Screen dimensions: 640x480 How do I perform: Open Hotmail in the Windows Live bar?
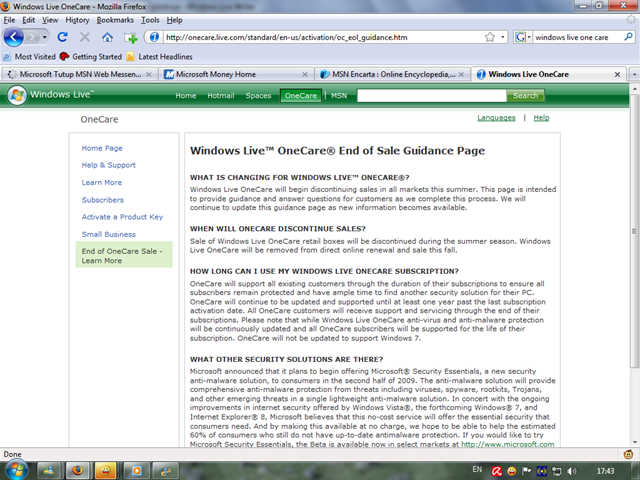coord(220,96)
